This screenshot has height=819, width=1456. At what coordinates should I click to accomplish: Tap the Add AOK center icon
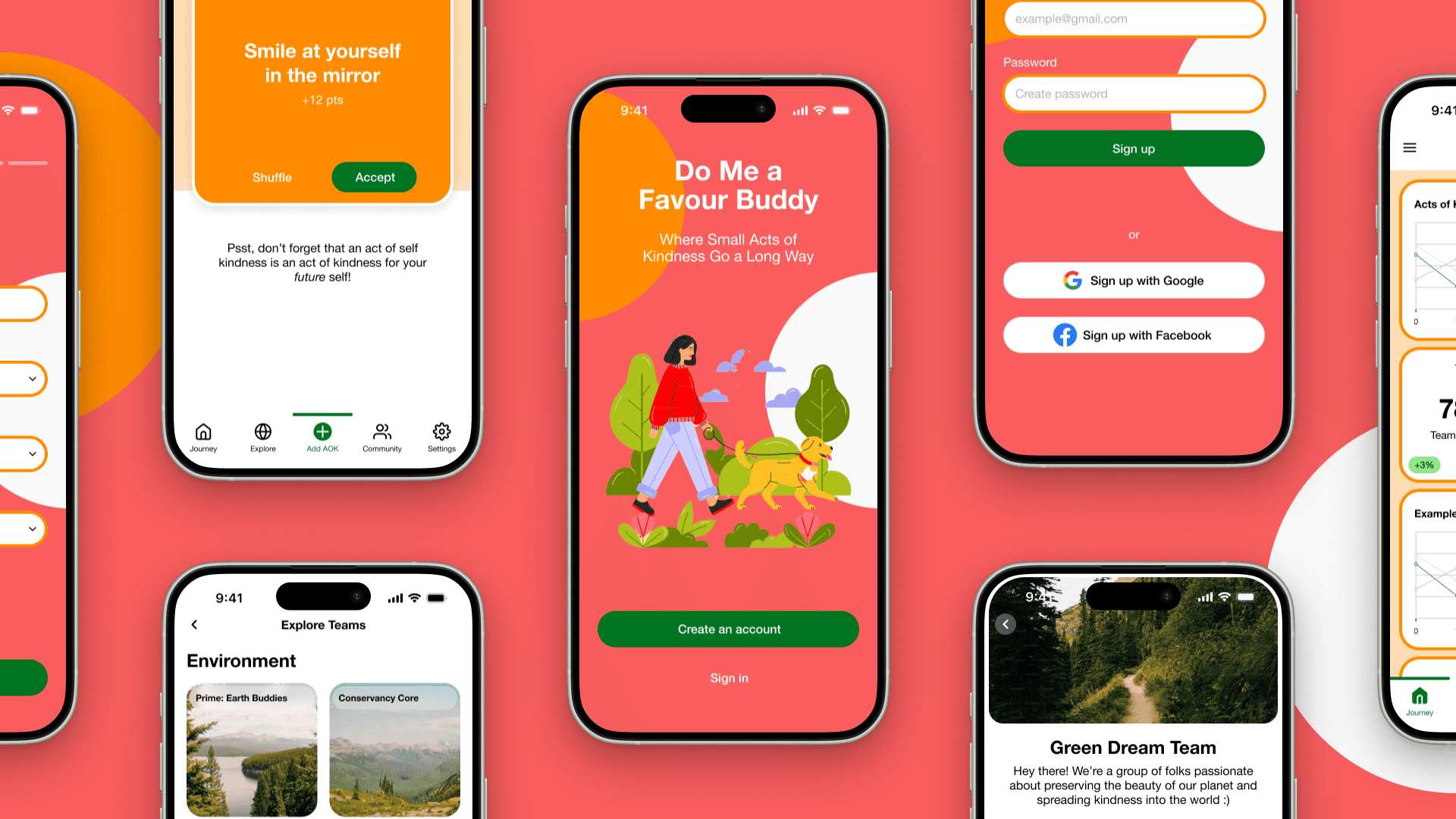point(322,432)
